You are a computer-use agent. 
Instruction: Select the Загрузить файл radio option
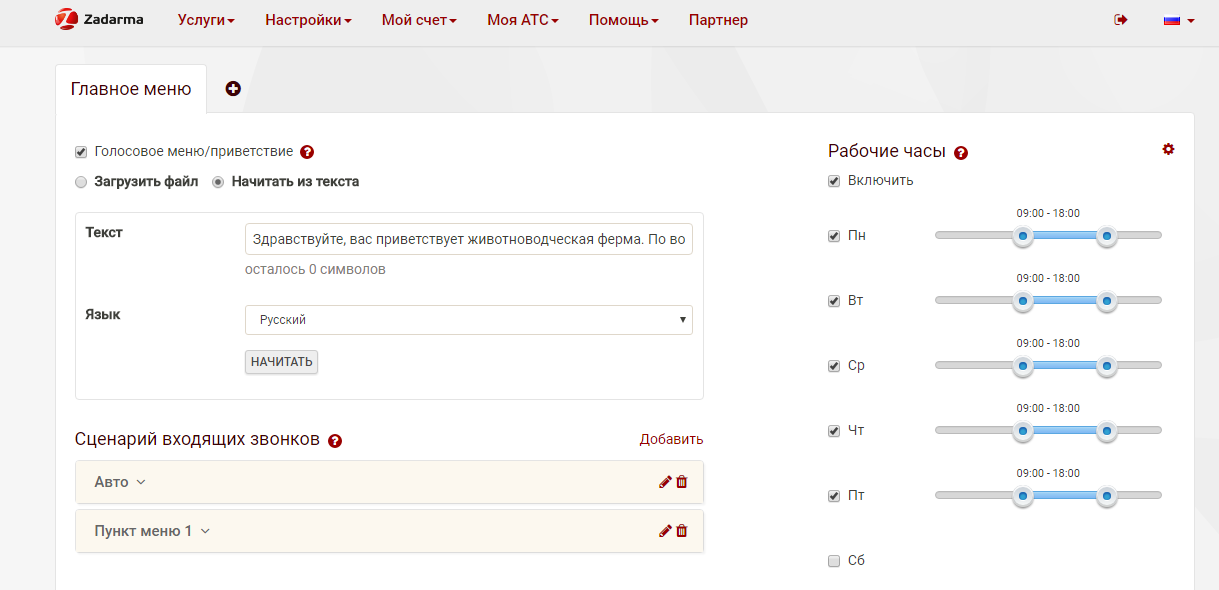(x=81, y=182)
